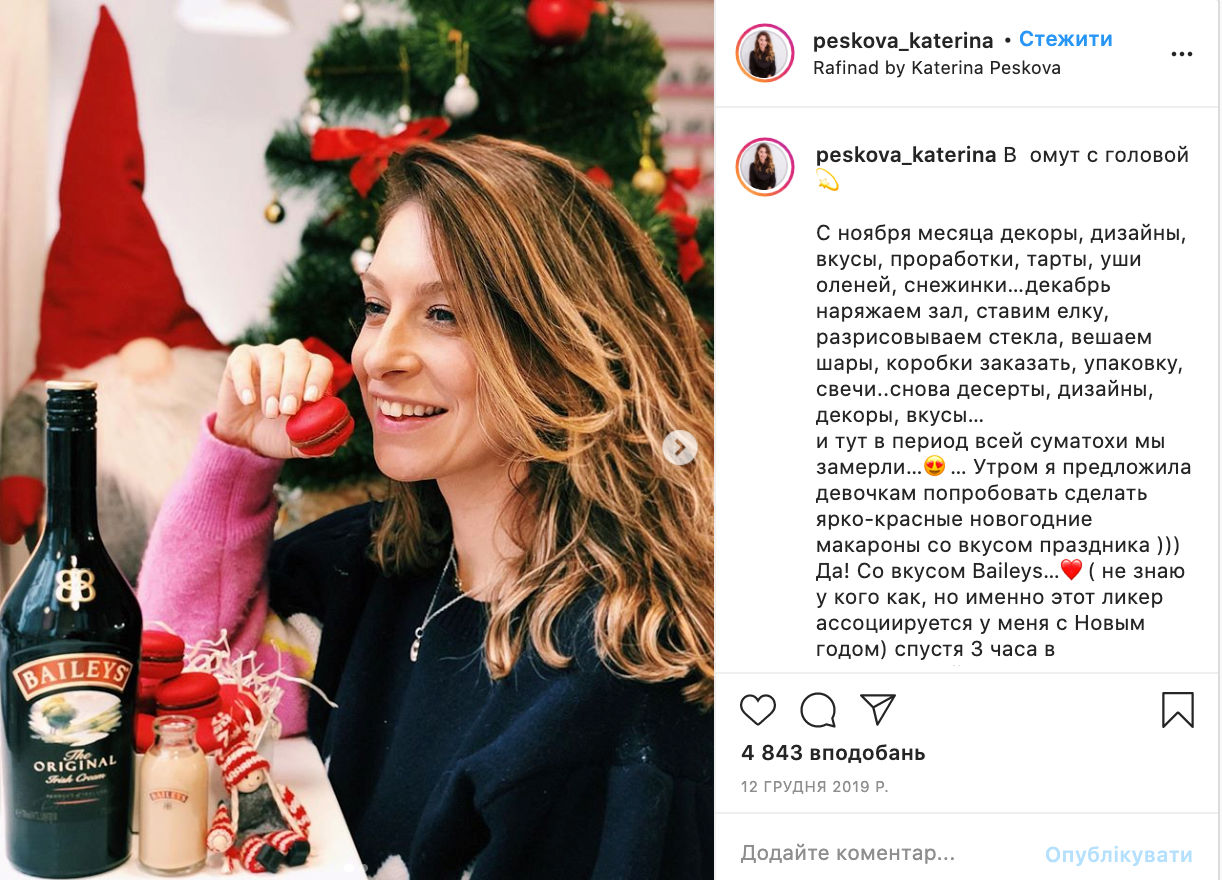Share the post with the paper plane icon

878,709
